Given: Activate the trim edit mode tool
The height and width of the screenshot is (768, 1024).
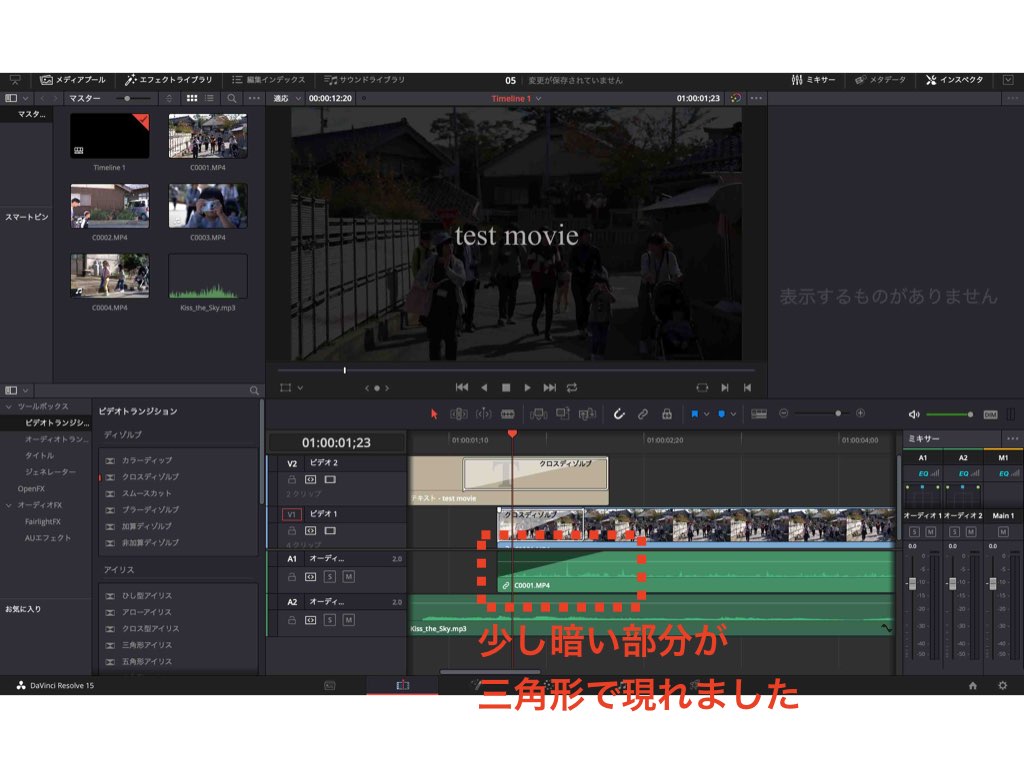Looking at the screenshot, I should (458, 414).
